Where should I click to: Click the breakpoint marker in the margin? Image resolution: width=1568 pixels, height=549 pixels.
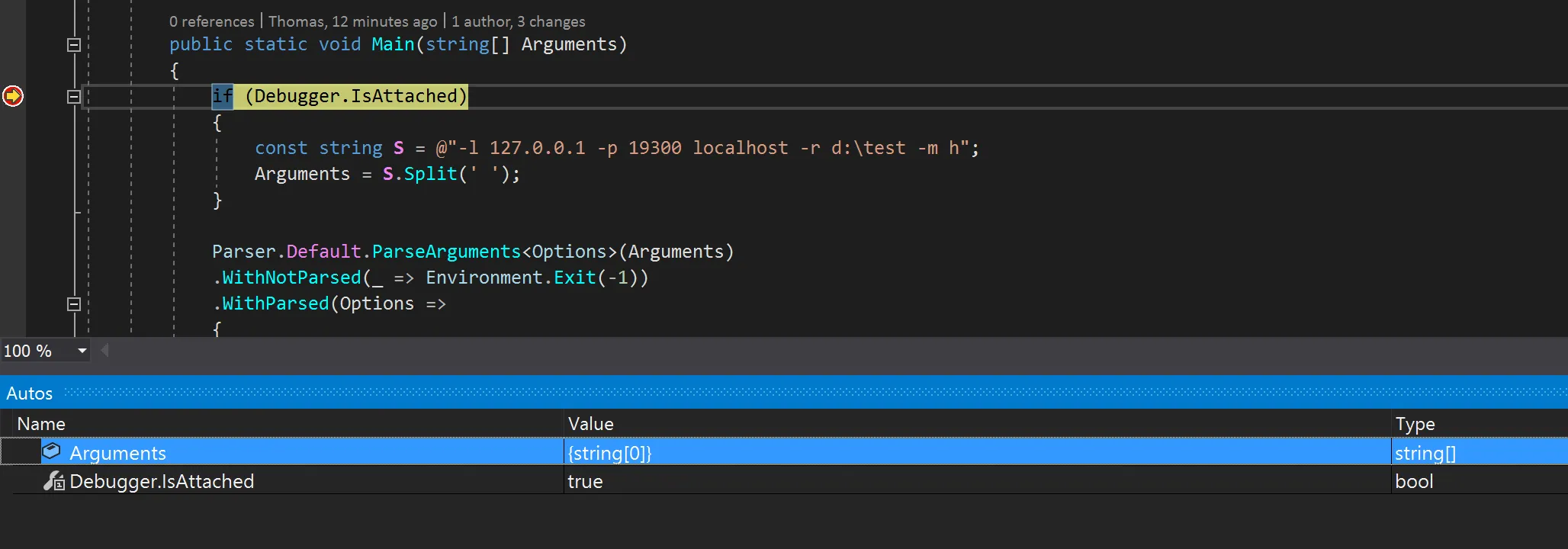coord(13,96)
